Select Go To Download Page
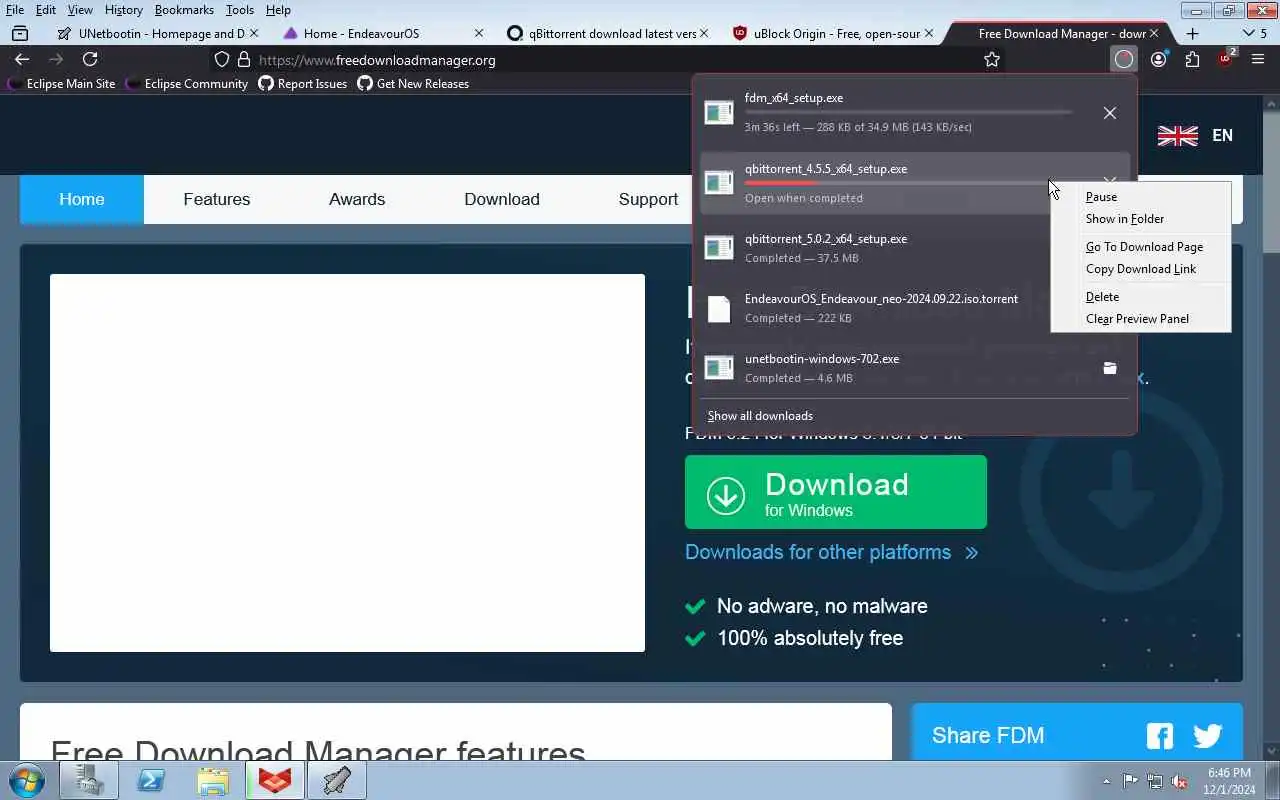 pos(1141,247)
